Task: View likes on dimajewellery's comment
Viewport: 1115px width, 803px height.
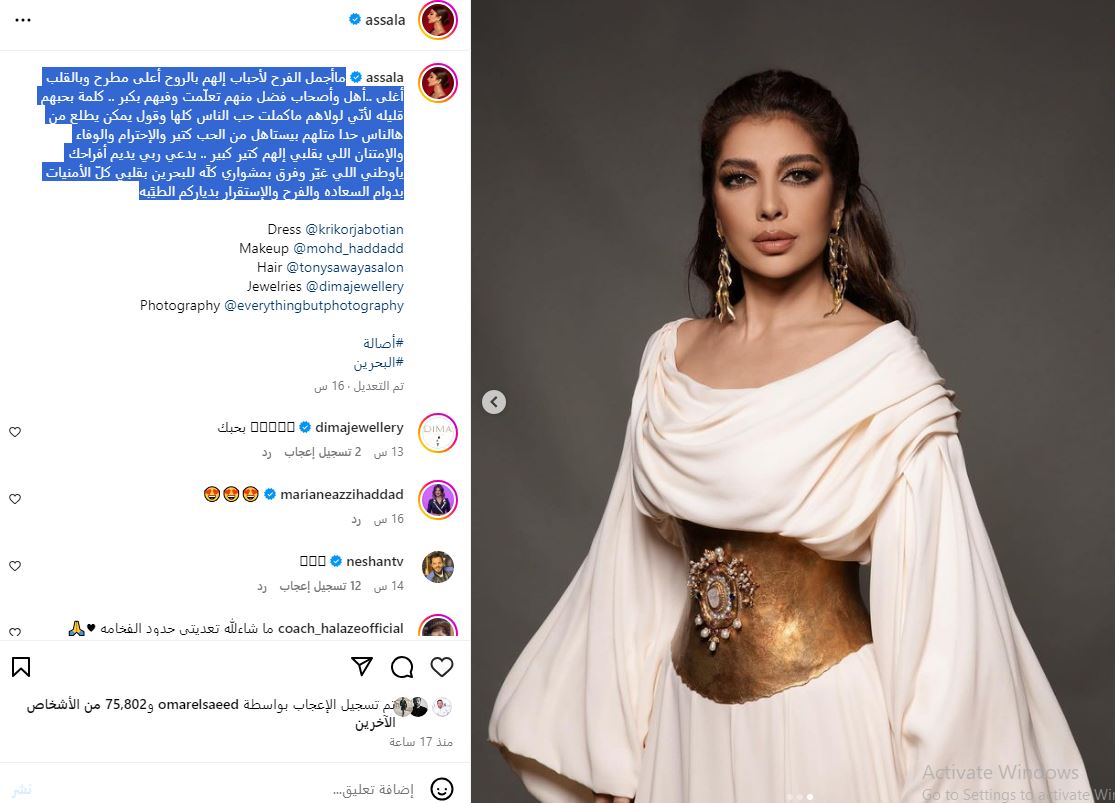Action: tap(323, 452)
